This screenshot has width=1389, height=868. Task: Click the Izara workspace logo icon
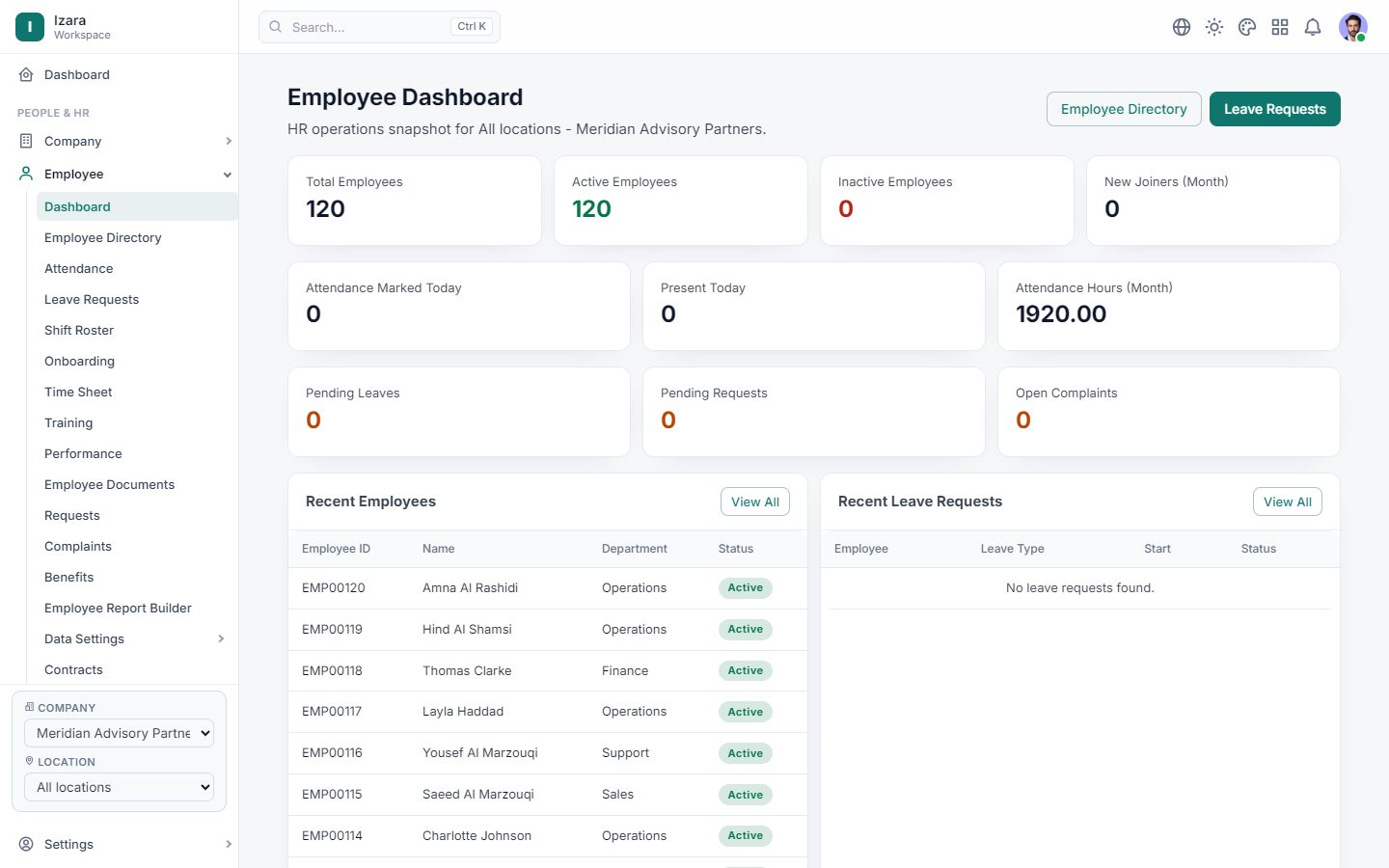30,27
